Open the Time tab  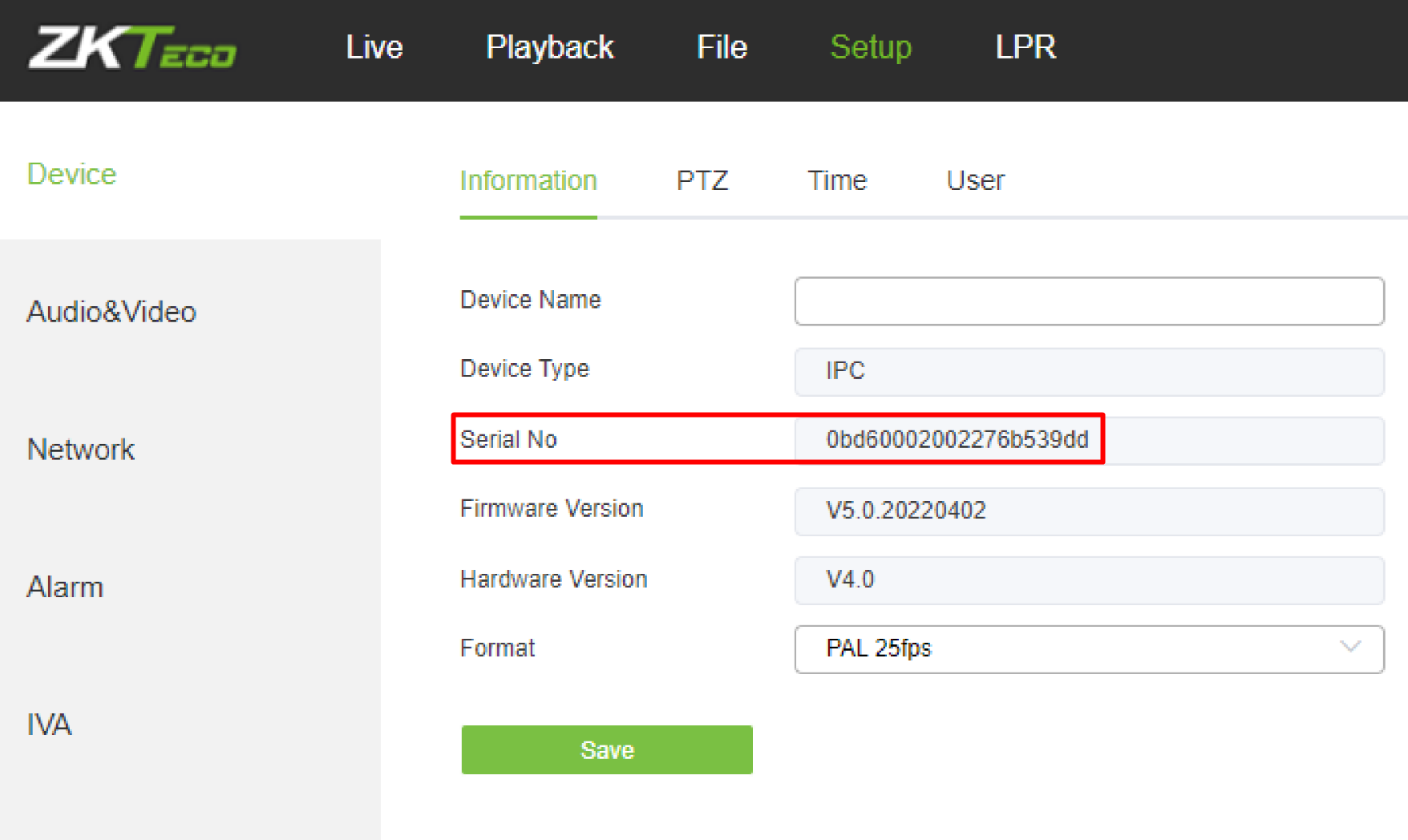point(837,180)
